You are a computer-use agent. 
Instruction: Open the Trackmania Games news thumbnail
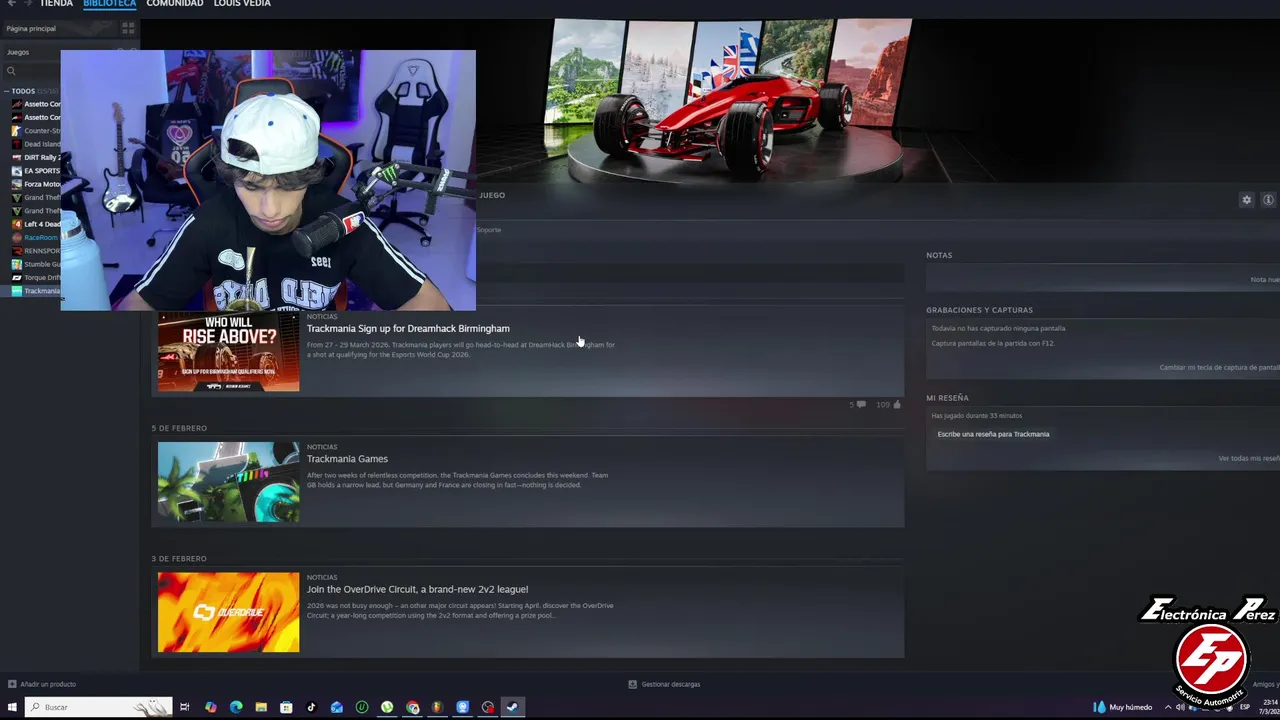click(x=228, y=482)
